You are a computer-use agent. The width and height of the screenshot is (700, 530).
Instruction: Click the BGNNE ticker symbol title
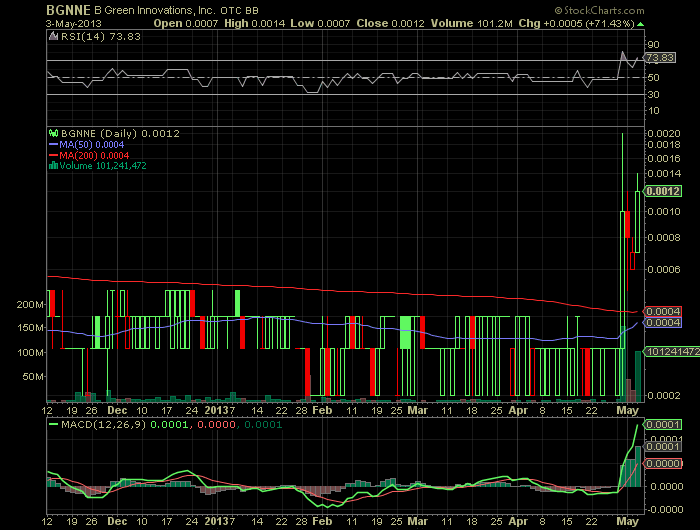tap(68, 10)
